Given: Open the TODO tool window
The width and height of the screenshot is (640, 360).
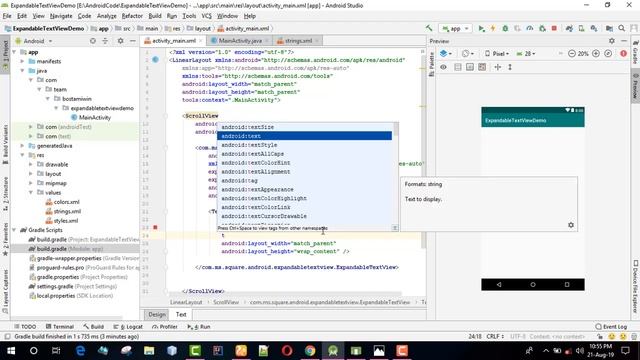Looking at the screenshot, I should pos(25,327).
